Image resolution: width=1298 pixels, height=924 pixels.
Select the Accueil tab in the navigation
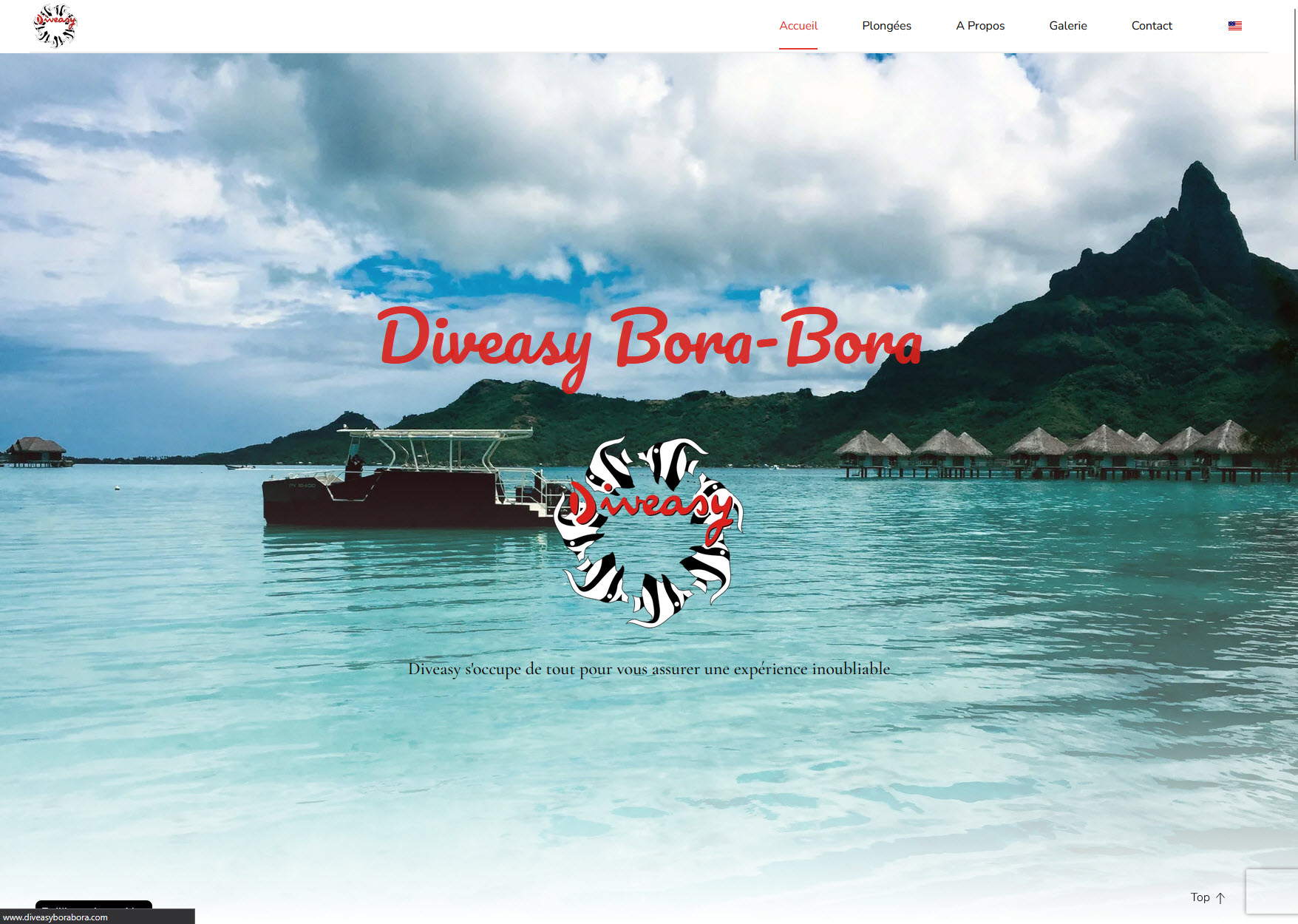[x=797, y=25]
